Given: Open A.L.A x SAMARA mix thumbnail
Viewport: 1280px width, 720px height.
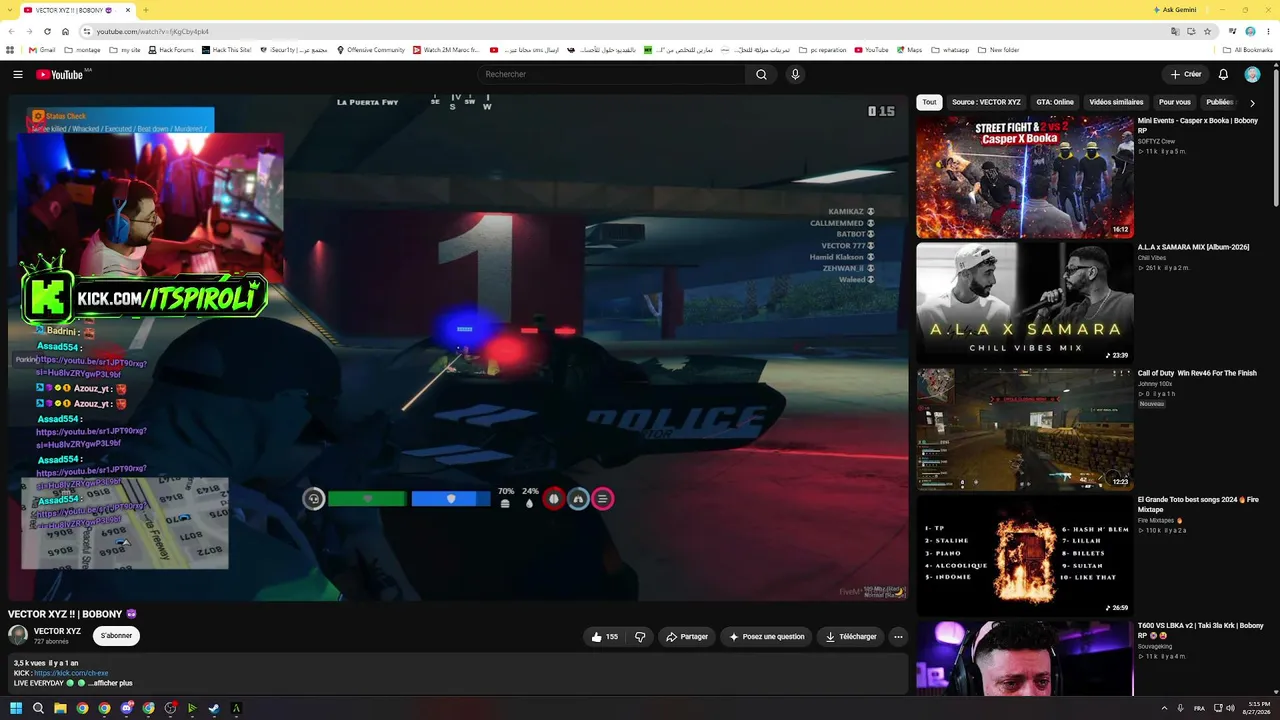Looking at the screenshot, I should [1025, 303].
